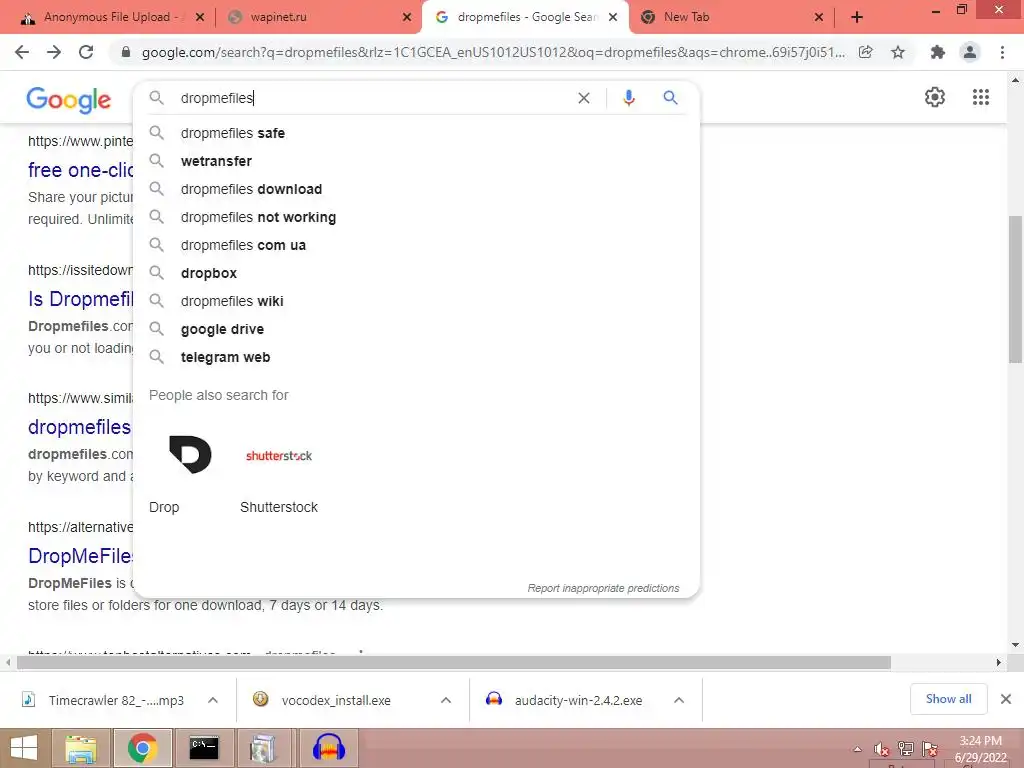Select the 'telegram web' suggestion

coord(416,358)
